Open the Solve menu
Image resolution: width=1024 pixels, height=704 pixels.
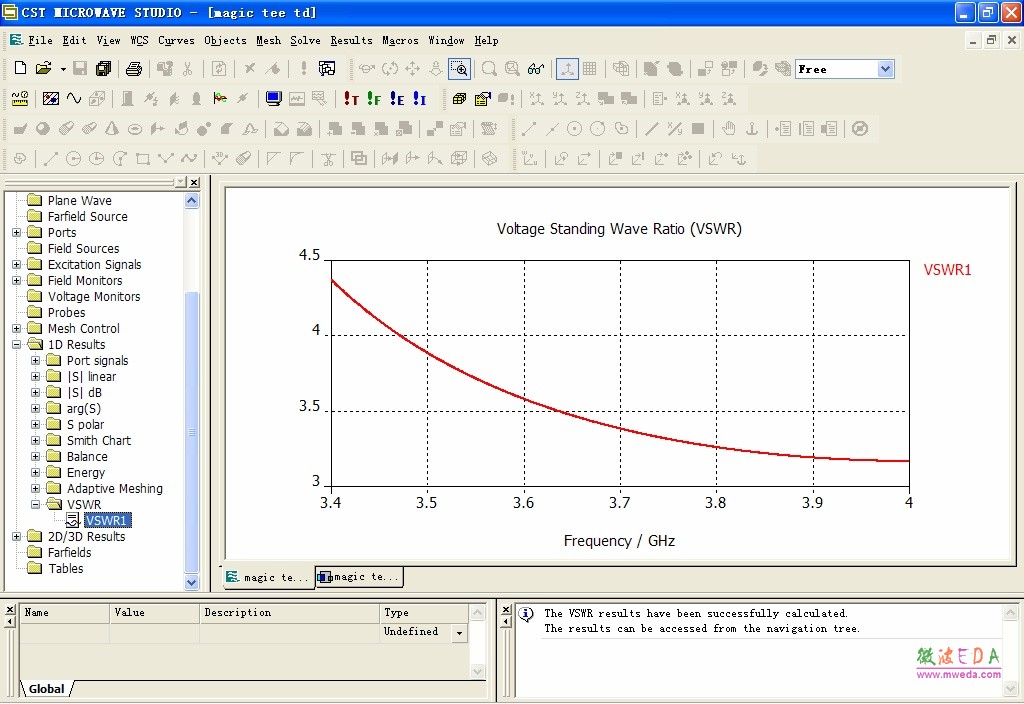coord(305,40)
